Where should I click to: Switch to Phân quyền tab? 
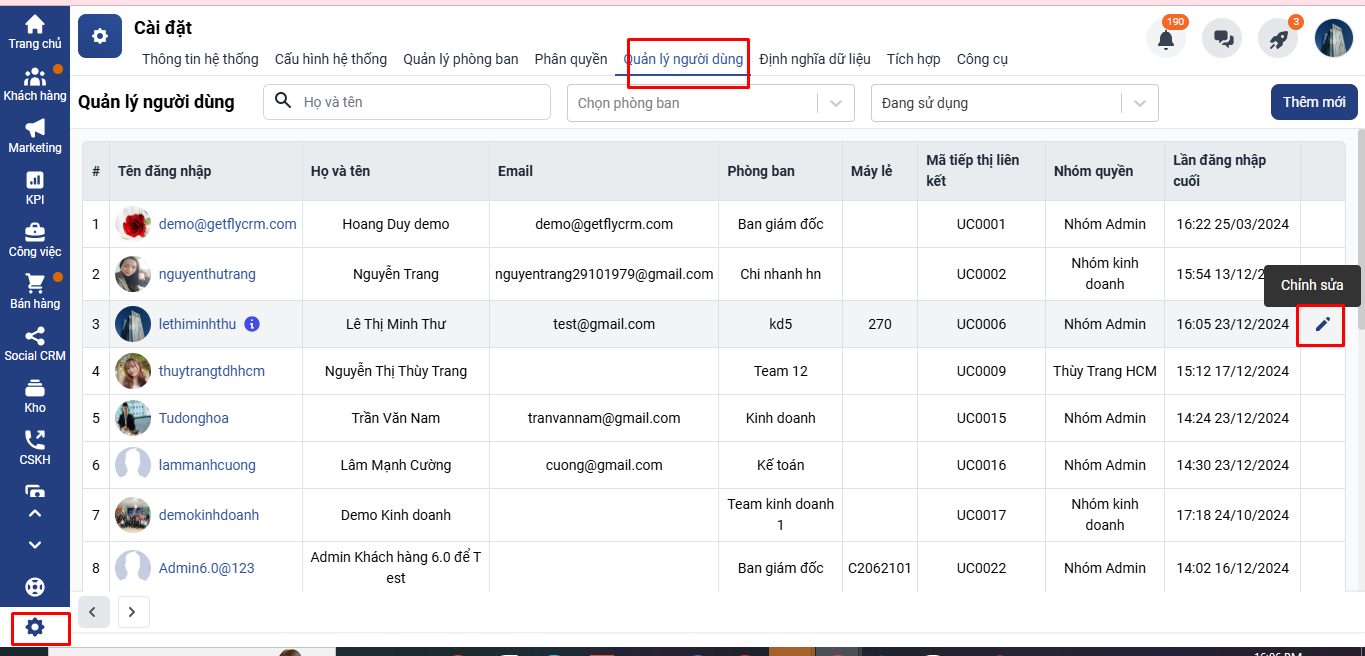click(570, 59)
